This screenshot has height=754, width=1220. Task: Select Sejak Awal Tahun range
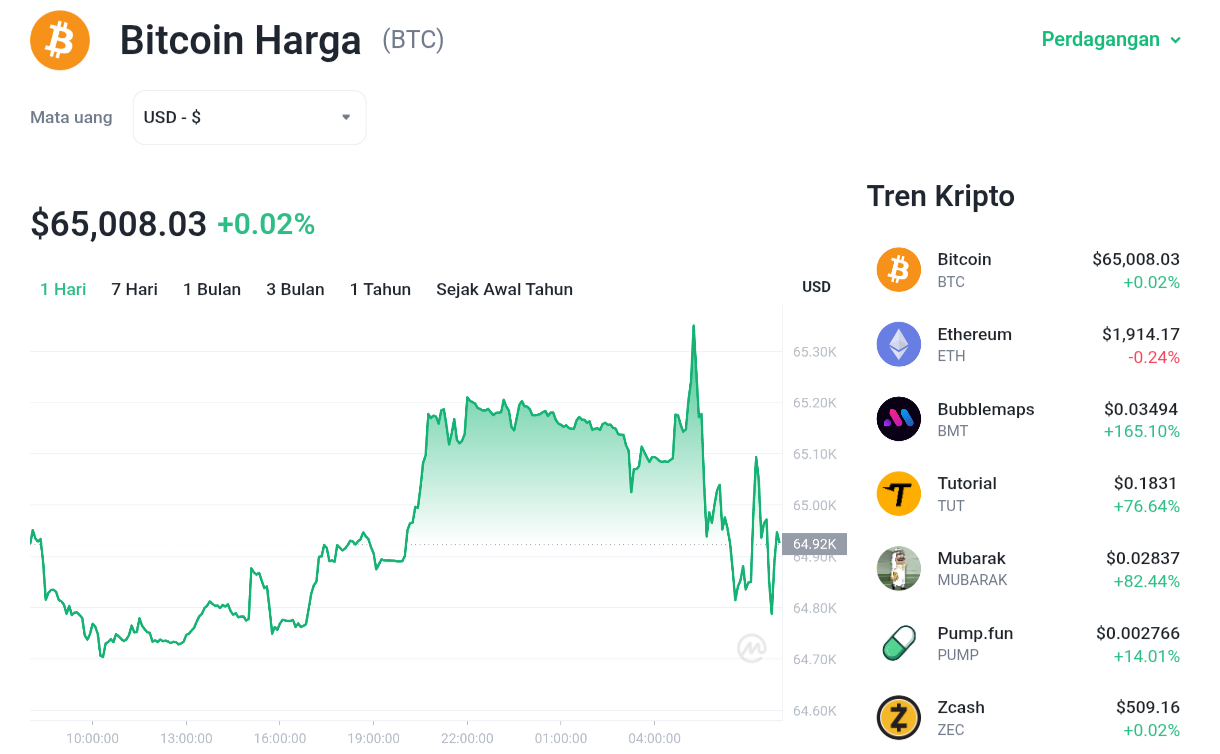[504, 289]
